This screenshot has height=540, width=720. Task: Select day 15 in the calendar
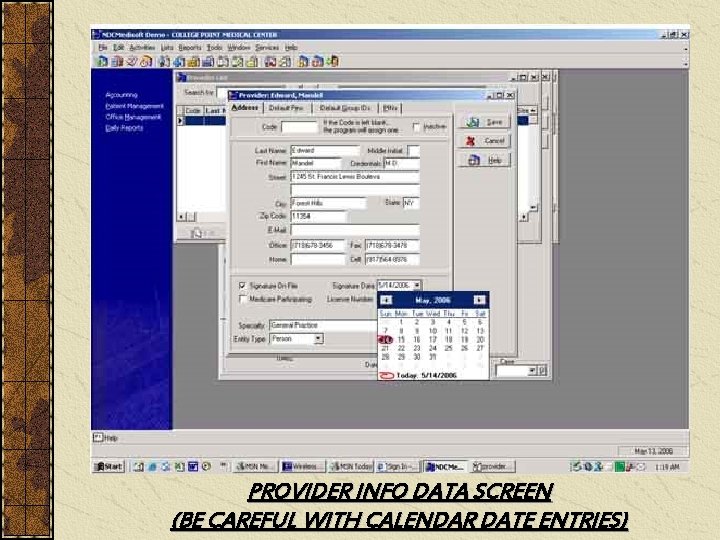pos(401,340)
